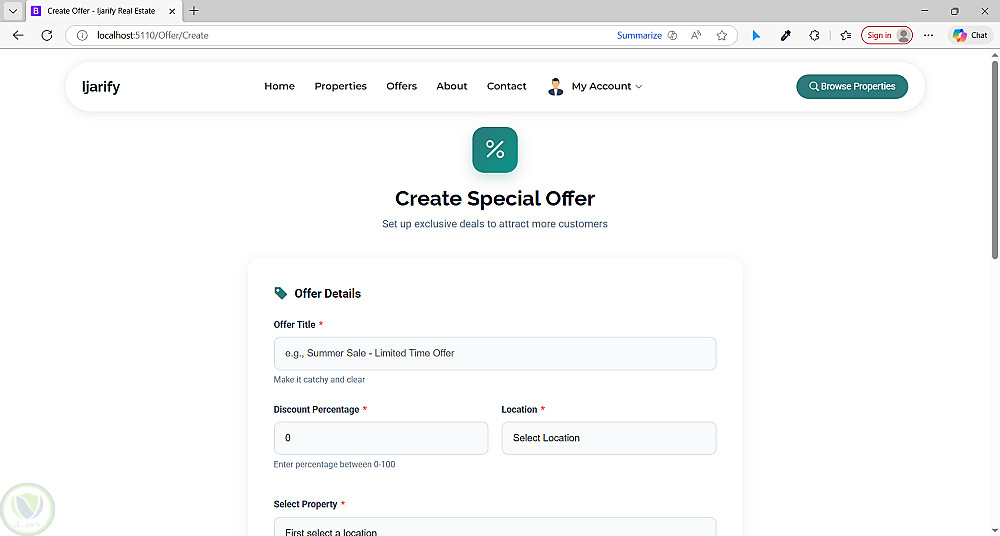Viewport: 1000px width, 536px height.
Task: Refresh the page with reload icon
Action: coord(46,35)
